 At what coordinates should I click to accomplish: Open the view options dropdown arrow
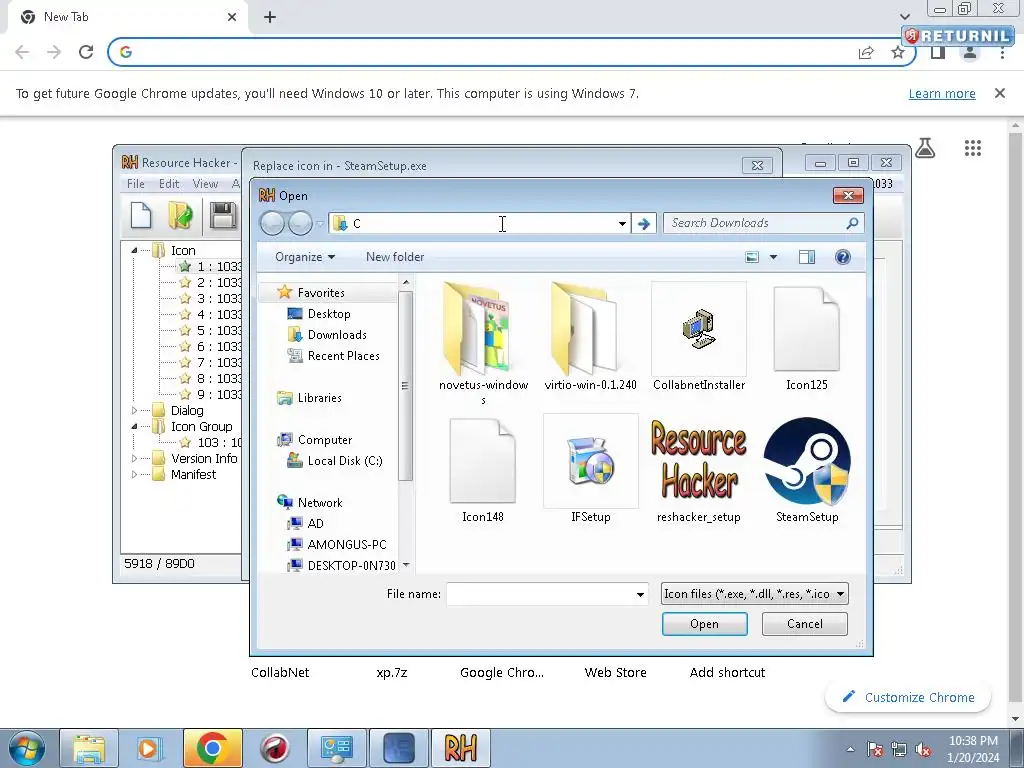773,257
